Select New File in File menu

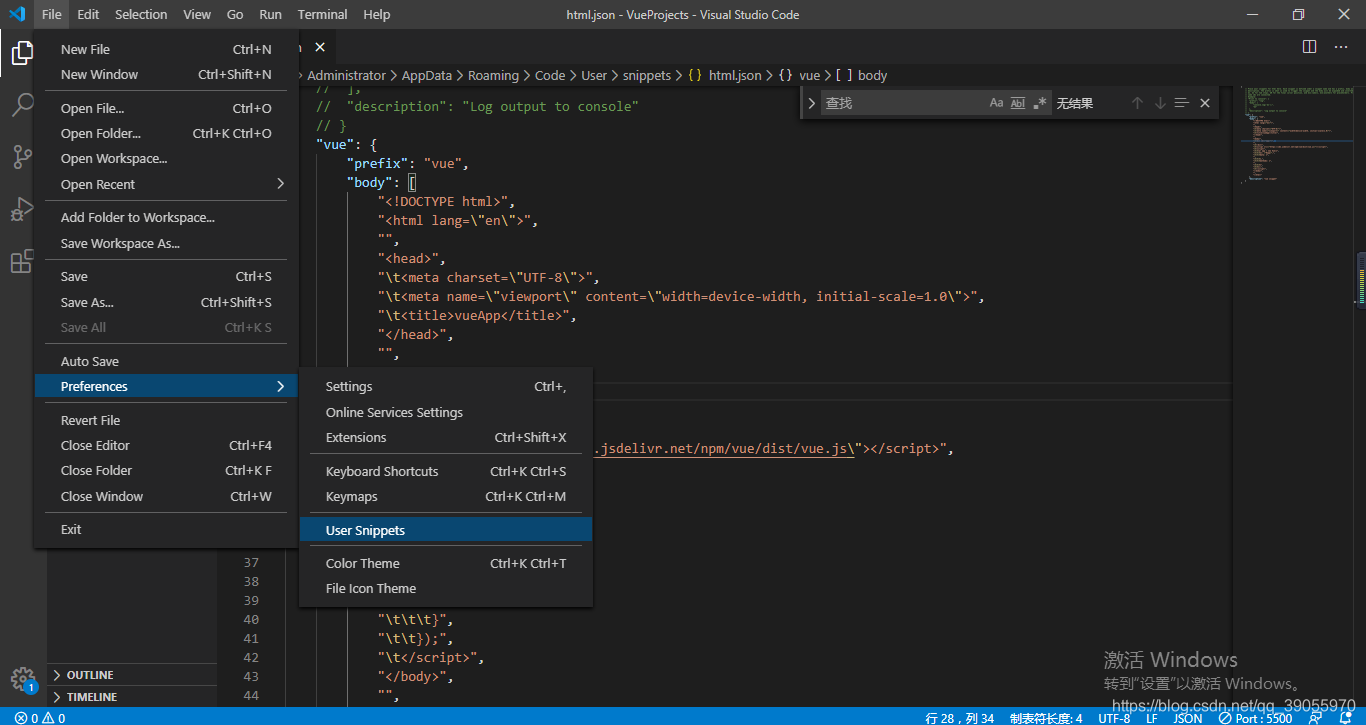166,49
